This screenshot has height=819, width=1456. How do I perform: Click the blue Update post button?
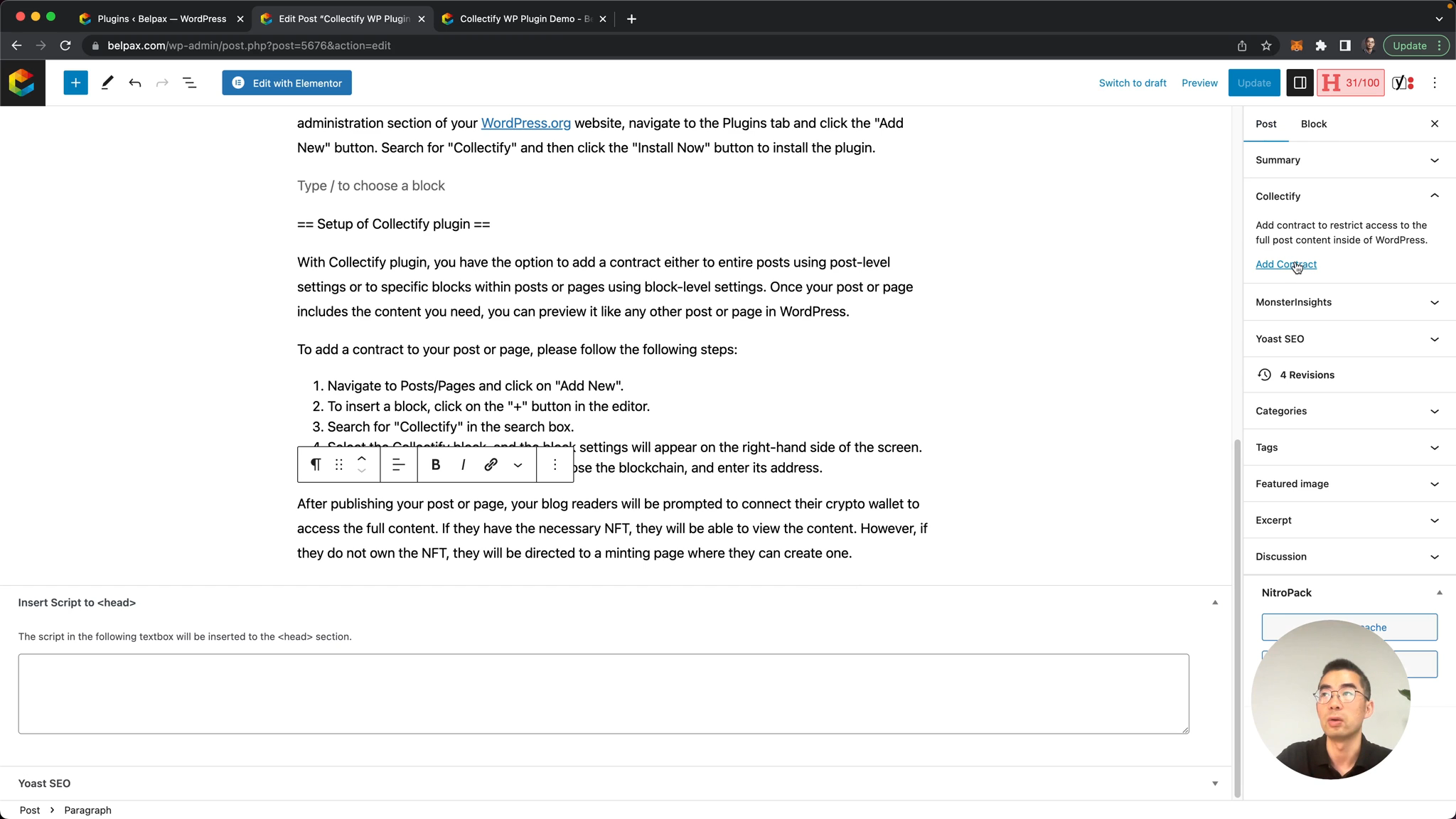(x=1254, y=83)
